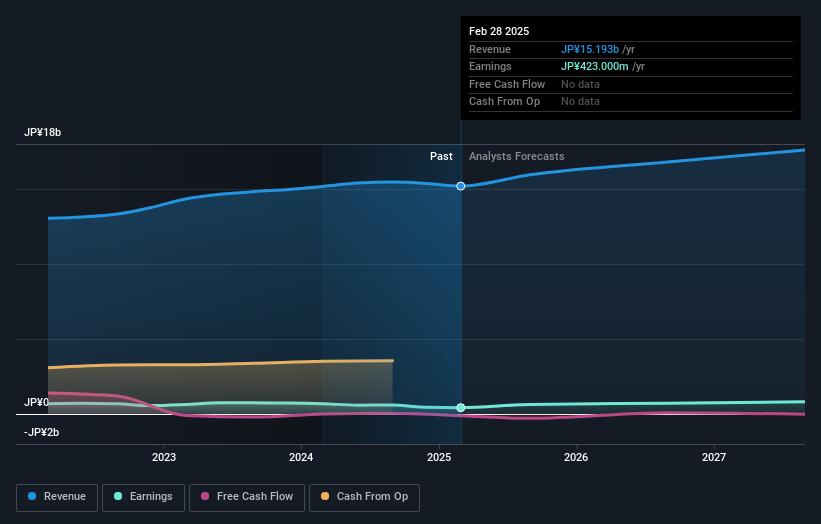821x524 pixels.
Task: Click the Revenue tooltip row label
Action: pos(490,49)
